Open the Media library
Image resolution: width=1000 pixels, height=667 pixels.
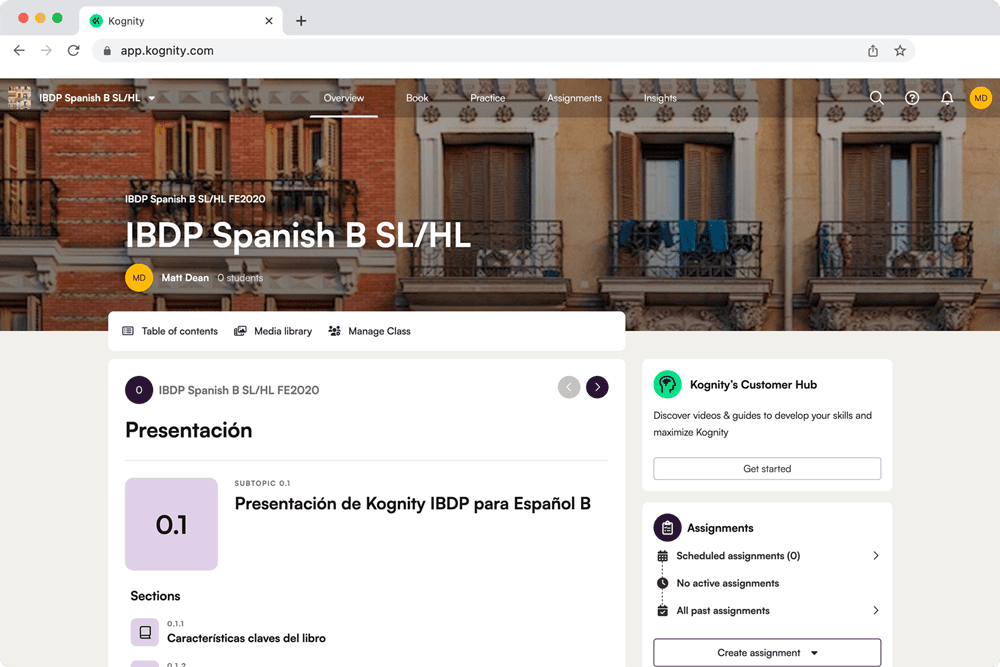coord(272,331)
